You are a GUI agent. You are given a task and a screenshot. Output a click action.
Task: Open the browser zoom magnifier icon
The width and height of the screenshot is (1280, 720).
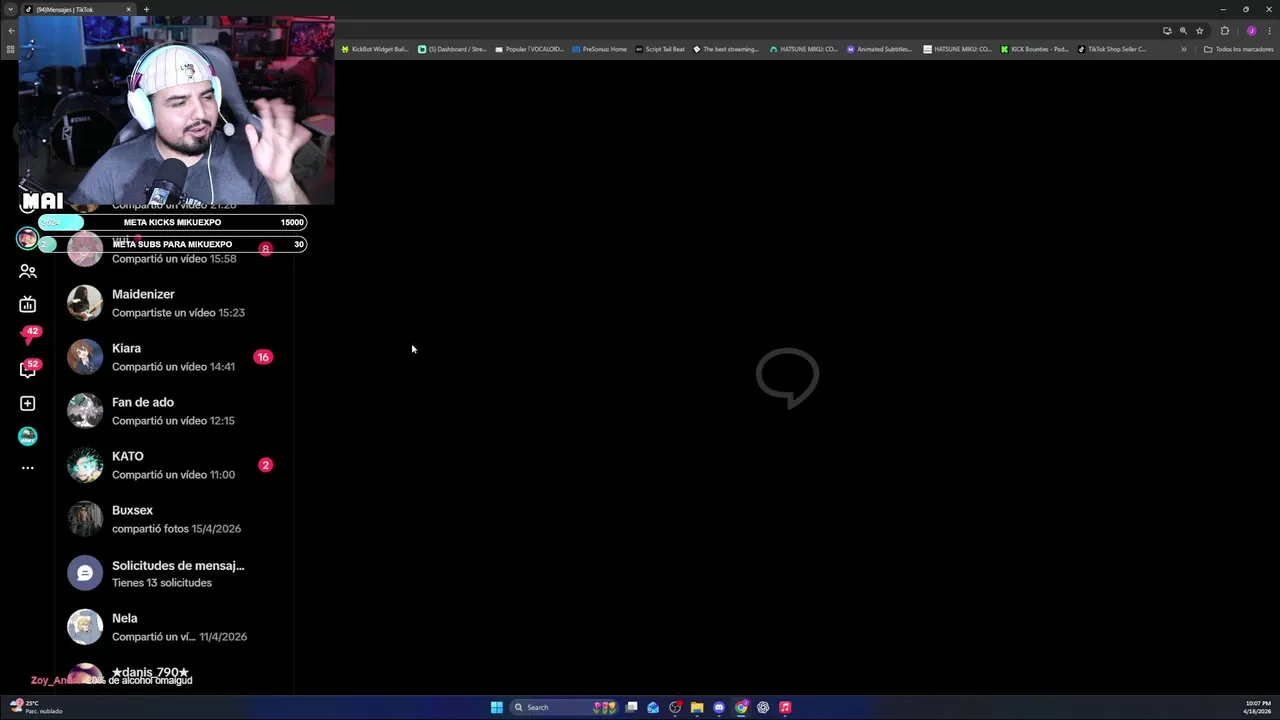point(1183,31)
